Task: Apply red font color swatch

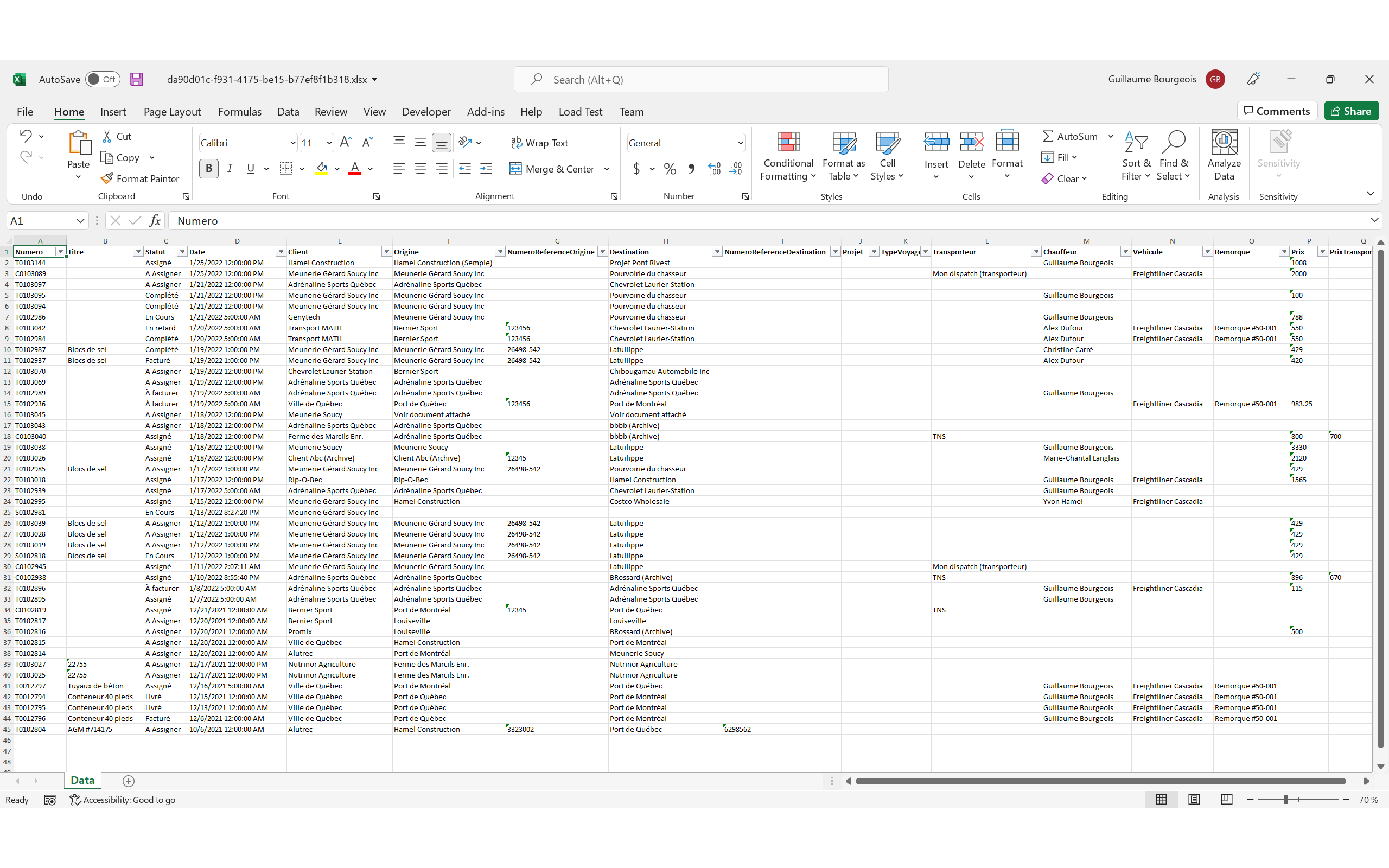Action: click(355, 169)
